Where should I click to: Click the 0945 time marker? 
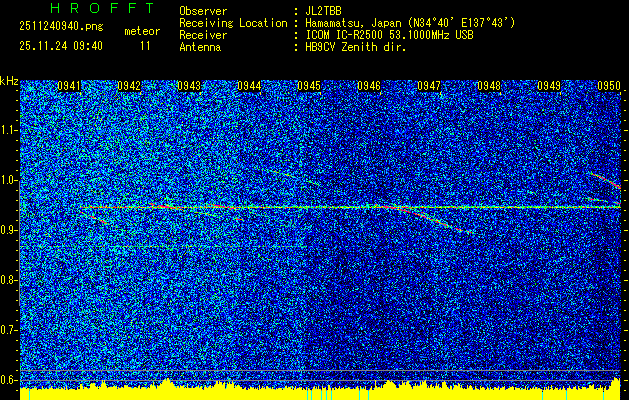click(x=309, y=87)
